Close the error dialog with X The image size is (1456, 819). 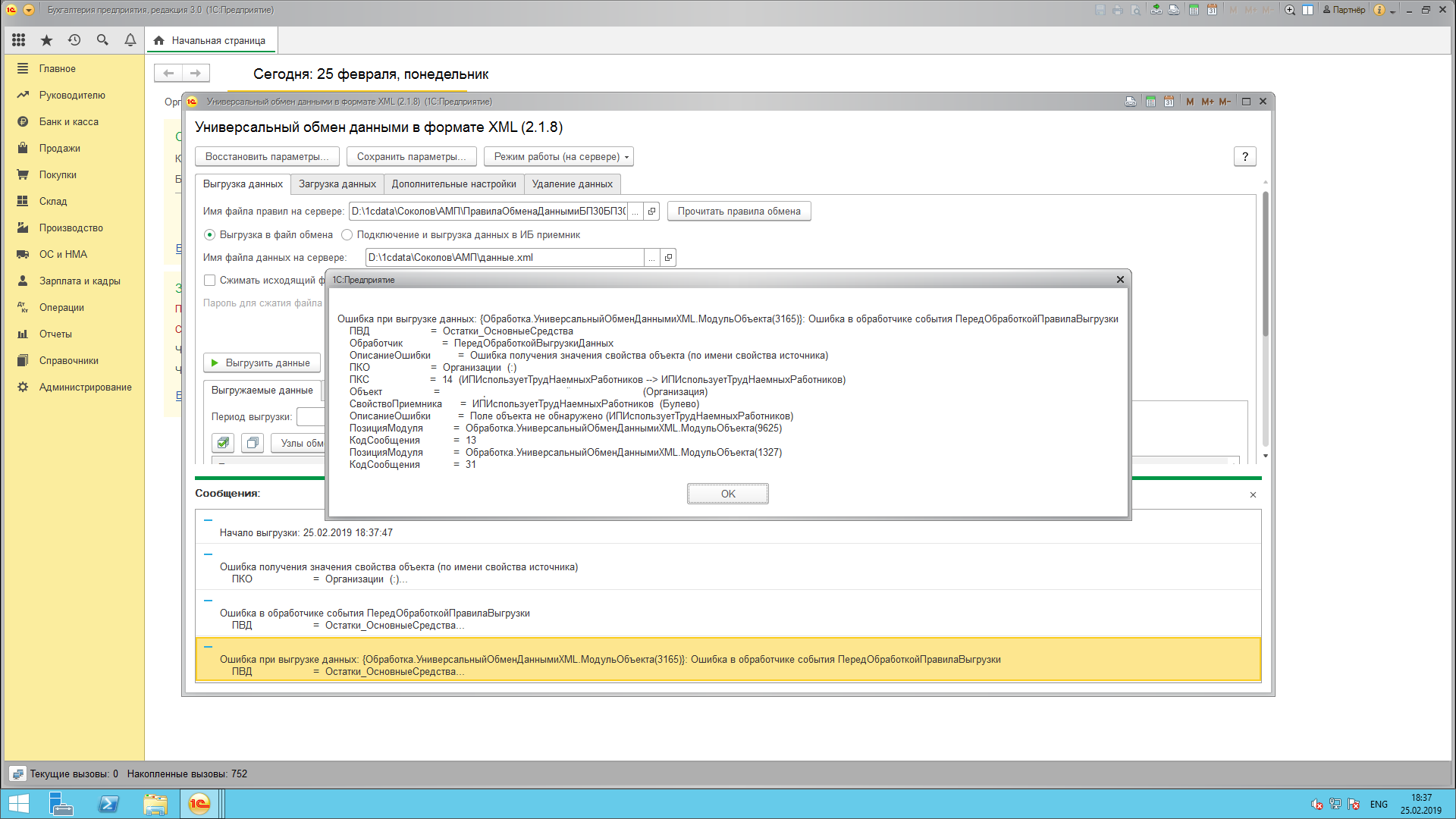[1120, 280]
